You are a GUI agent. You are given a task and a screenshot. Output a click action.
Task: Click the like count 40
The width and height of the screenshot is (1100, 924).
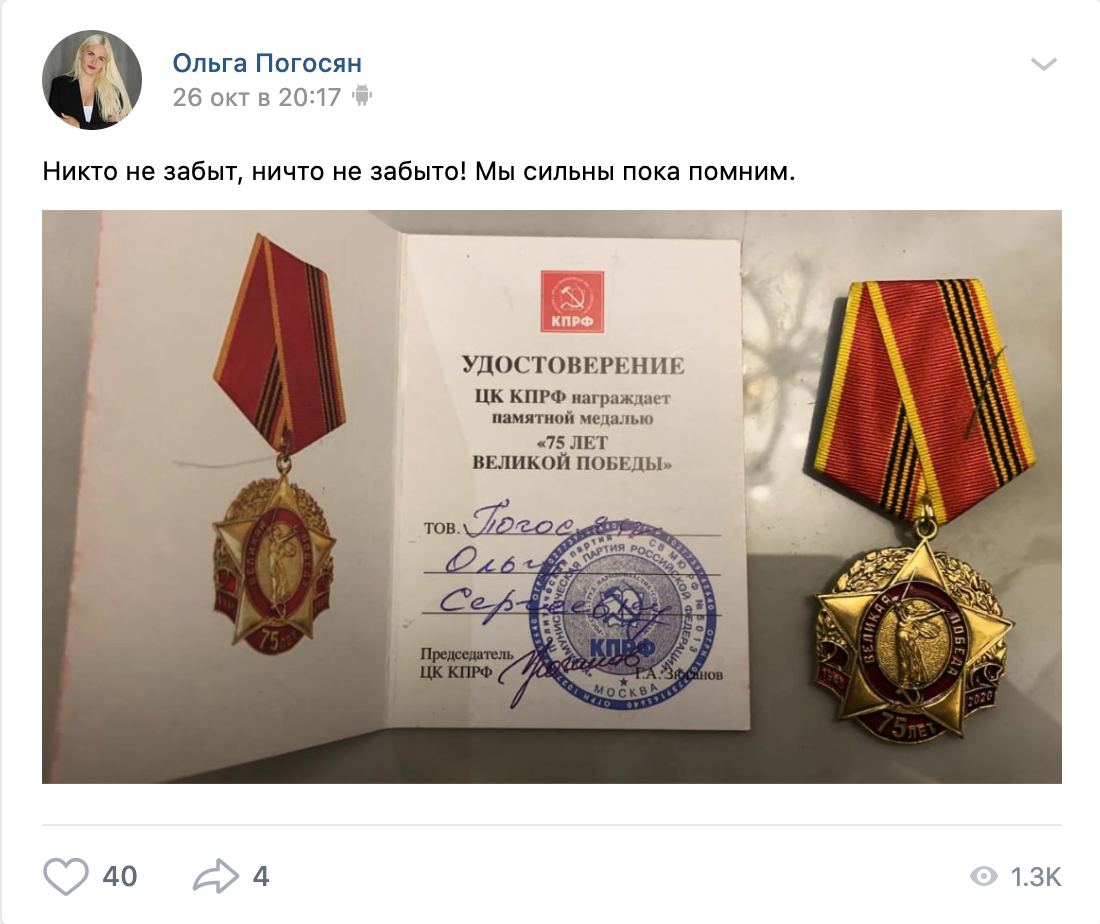point(120,876)
